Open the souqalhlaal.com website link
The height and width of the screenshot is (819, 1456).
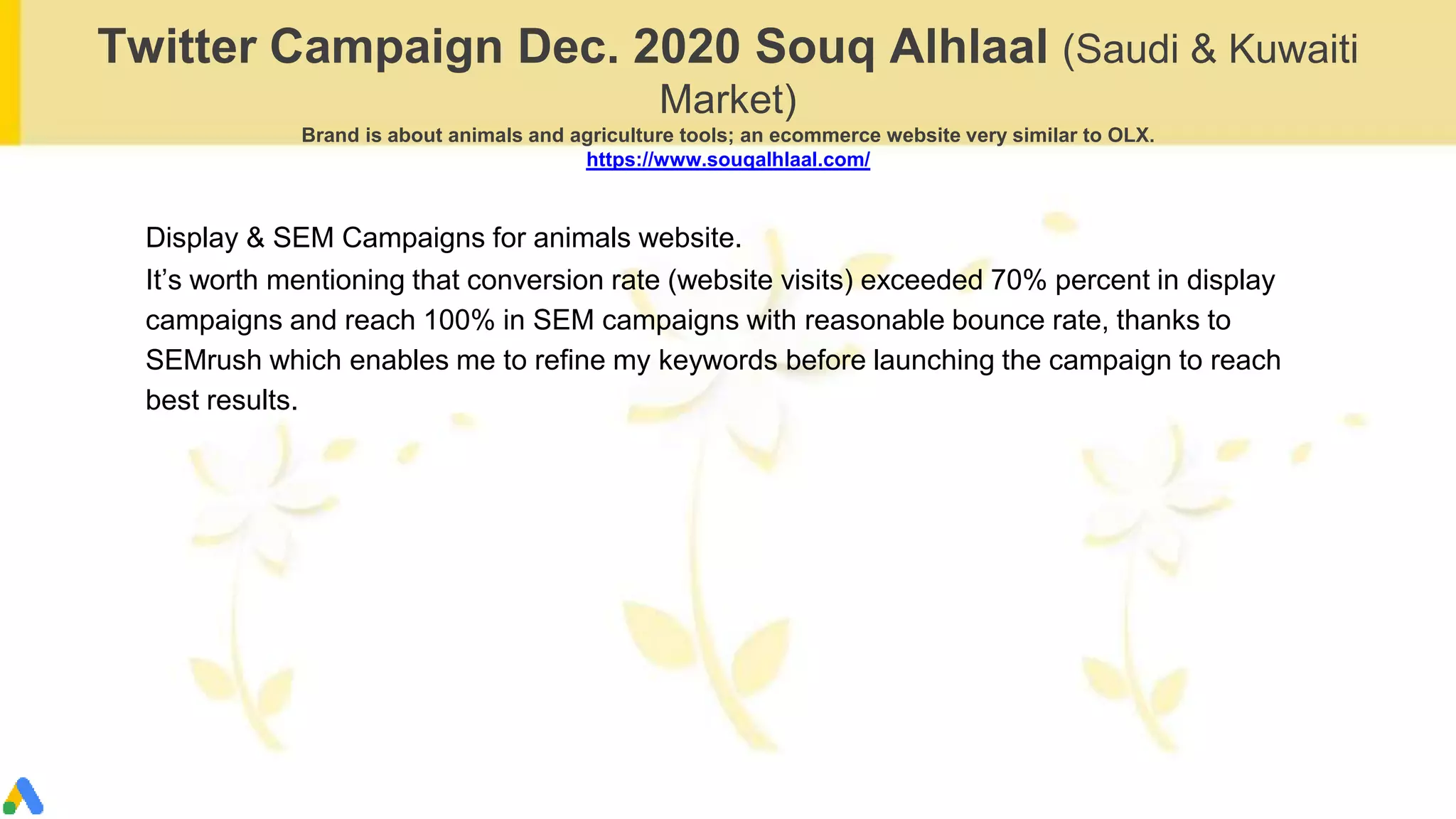(x=727, y=160)
